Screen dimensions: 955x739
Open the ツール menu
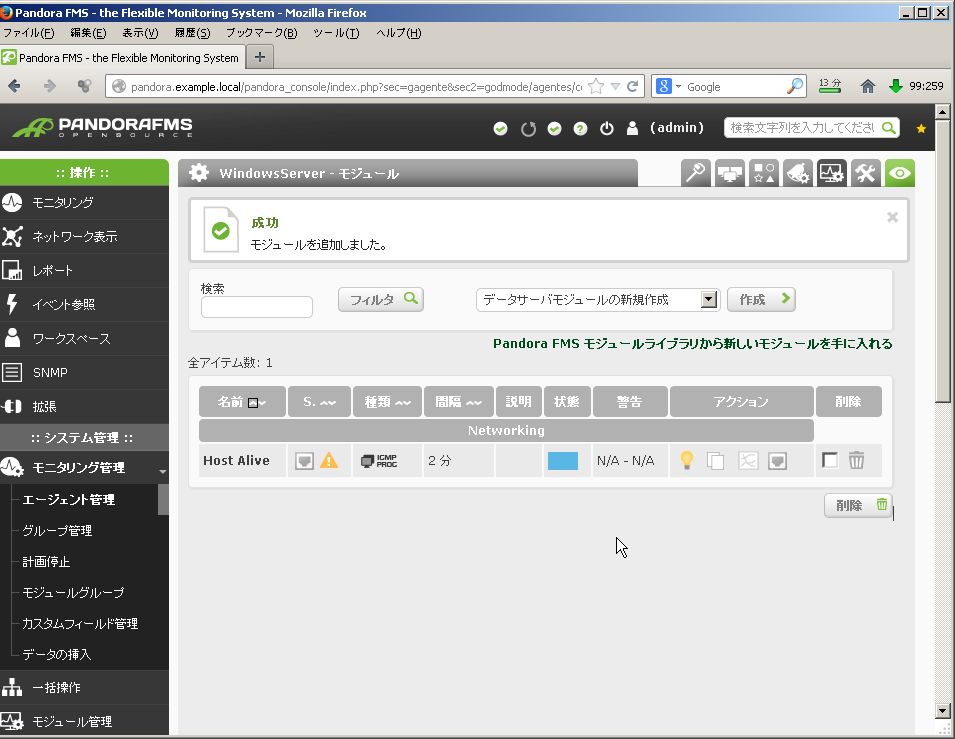[336, 33]
